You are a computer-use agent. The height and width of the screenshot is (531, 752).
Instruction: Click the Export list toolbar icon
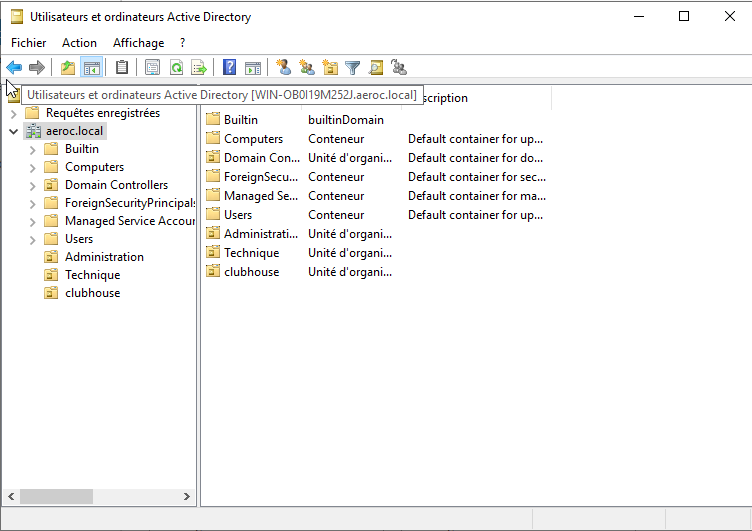tap(199, 67)
